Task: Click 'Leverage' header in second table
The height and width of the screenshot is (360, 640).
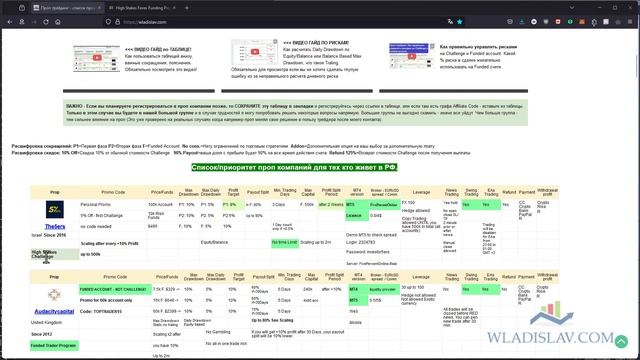Action: (x=421, y=277)
